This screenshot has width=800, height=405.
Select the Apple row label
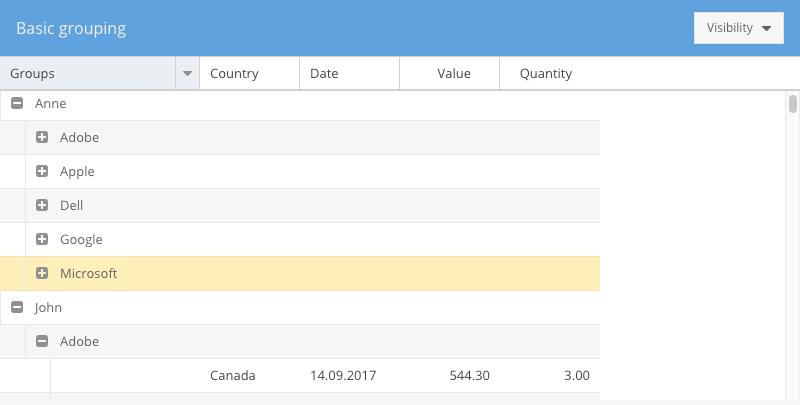click(x=77, y=172)
